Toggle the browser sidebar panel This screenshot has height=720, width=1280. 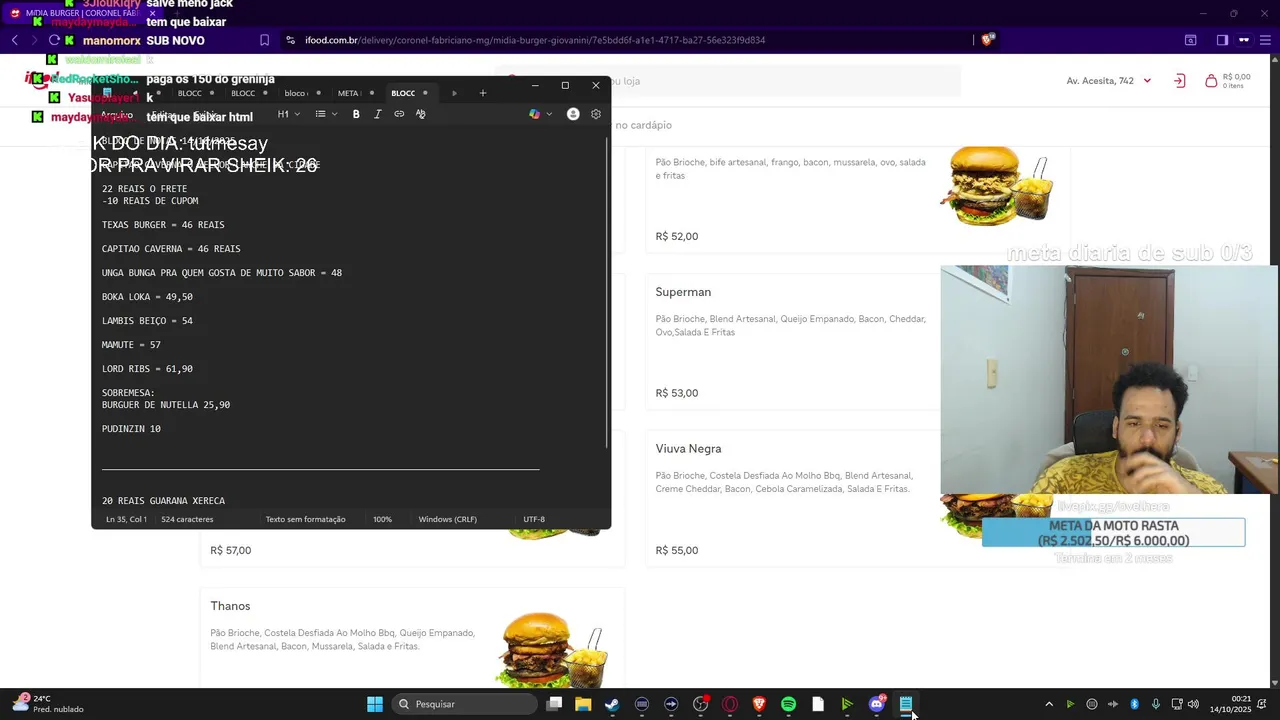(x=1222, y=40)
